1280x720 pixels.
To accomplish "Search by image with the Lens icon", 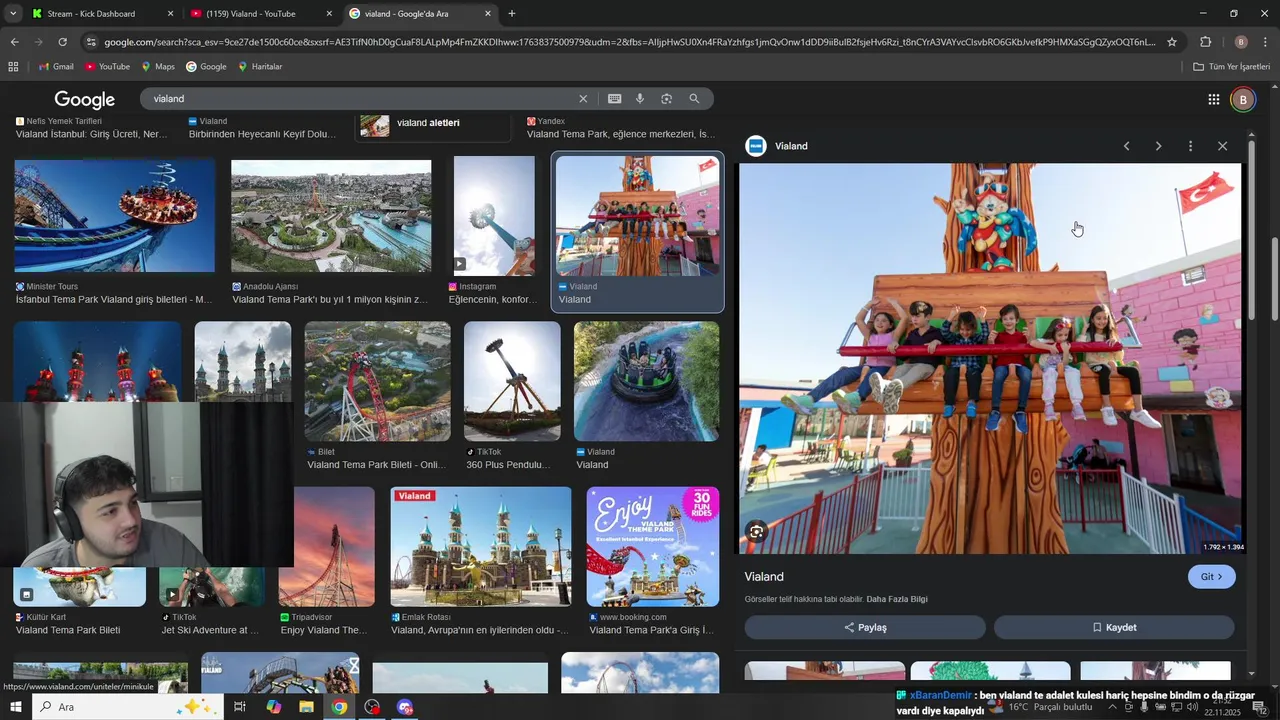I will [666, 99].
